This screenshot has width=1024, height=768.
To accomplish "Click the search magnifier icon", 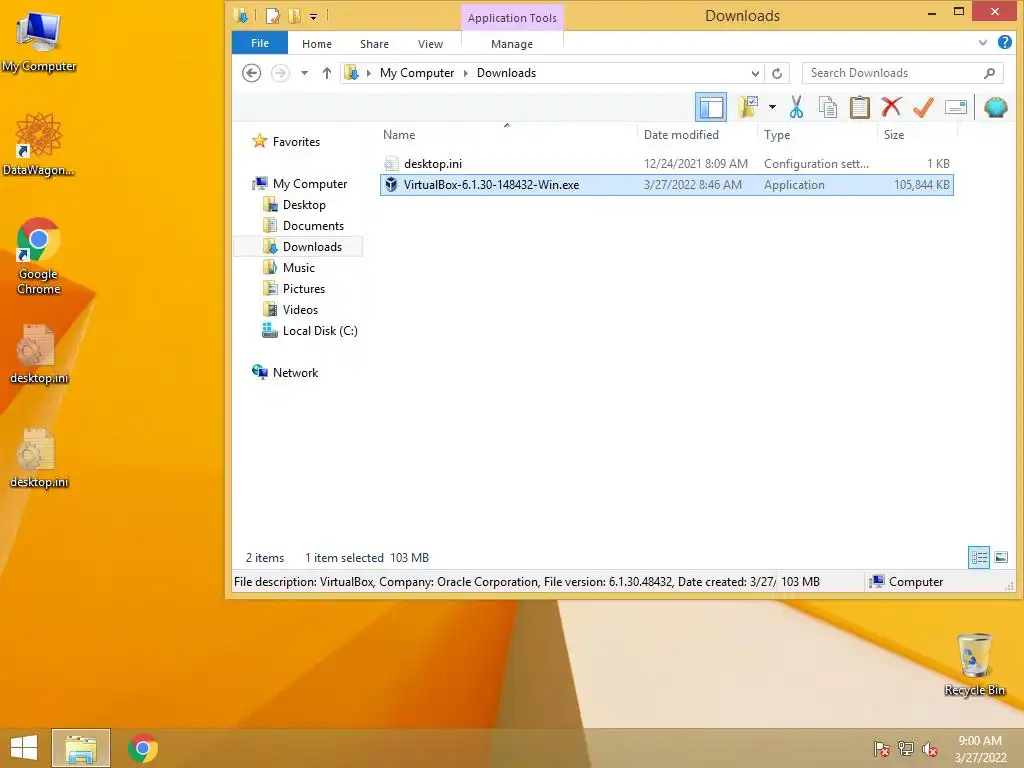I will 989,73.
